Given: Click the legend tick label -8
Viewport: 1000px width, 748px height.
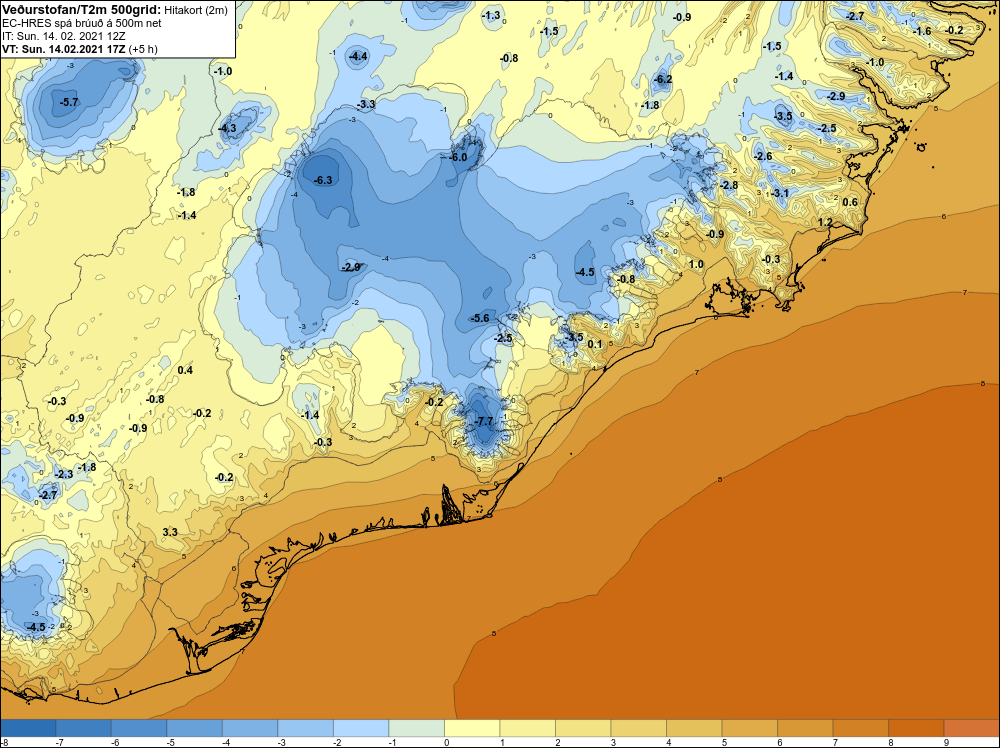Looking at the screenshot, I should click(4, 742).
